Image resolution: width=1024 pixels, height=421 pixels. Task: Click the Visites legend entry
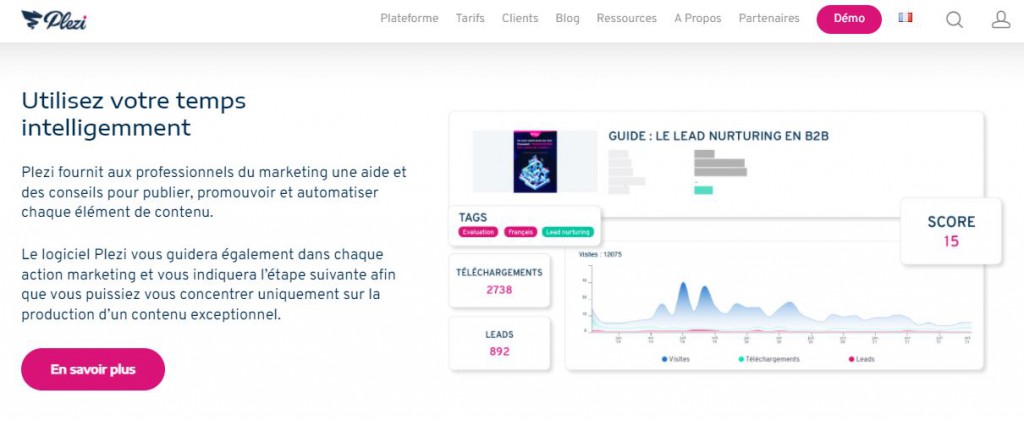676,359
